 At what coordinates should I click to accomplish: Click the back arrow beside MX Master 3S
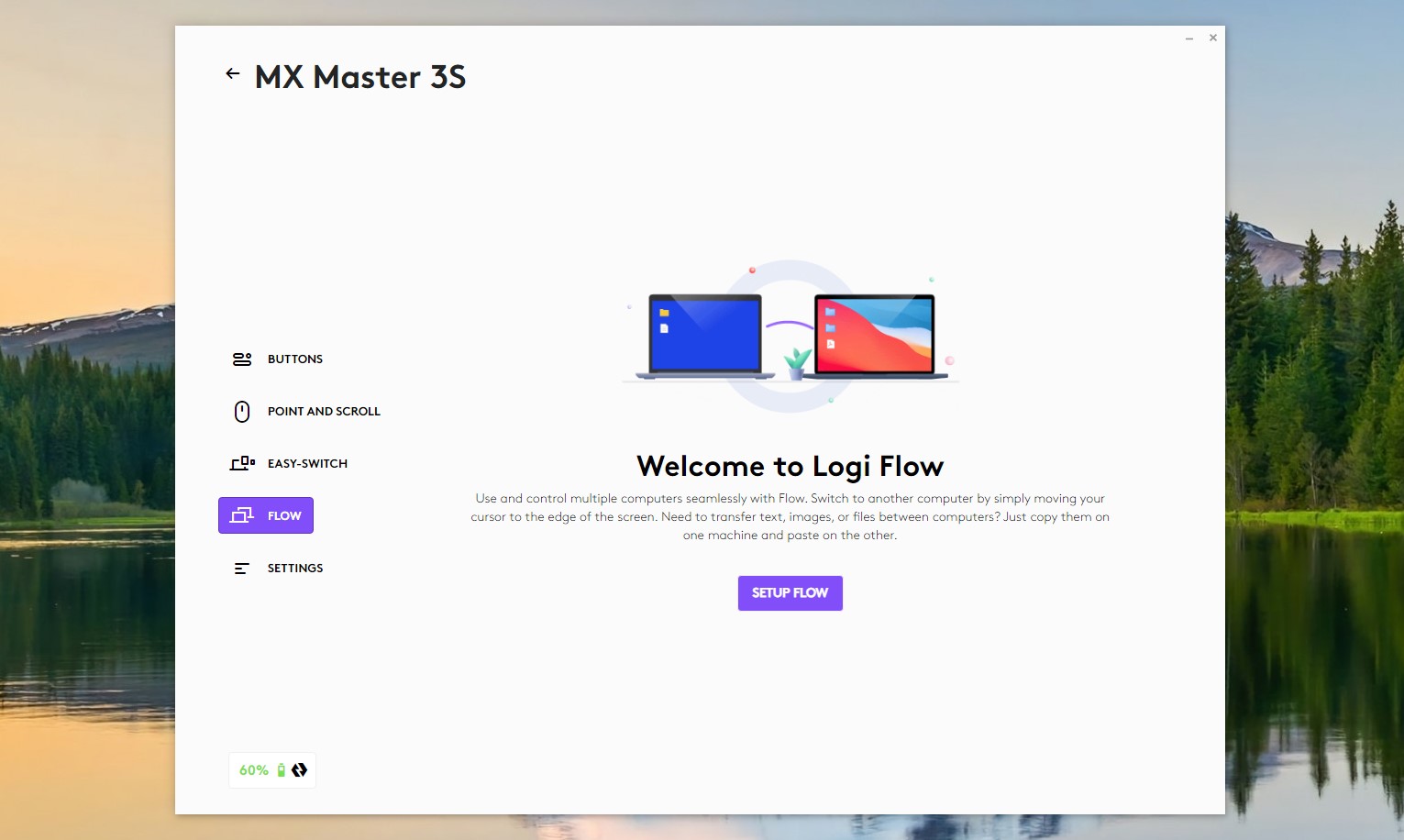click(233, 74)
